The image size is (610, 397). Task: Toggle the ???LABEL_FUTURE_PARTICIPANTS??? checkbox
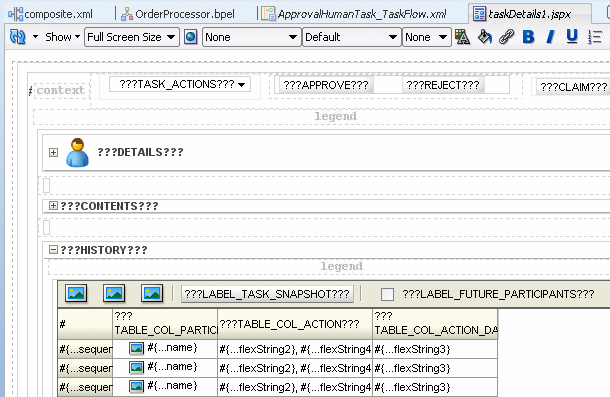pos(387,294)
